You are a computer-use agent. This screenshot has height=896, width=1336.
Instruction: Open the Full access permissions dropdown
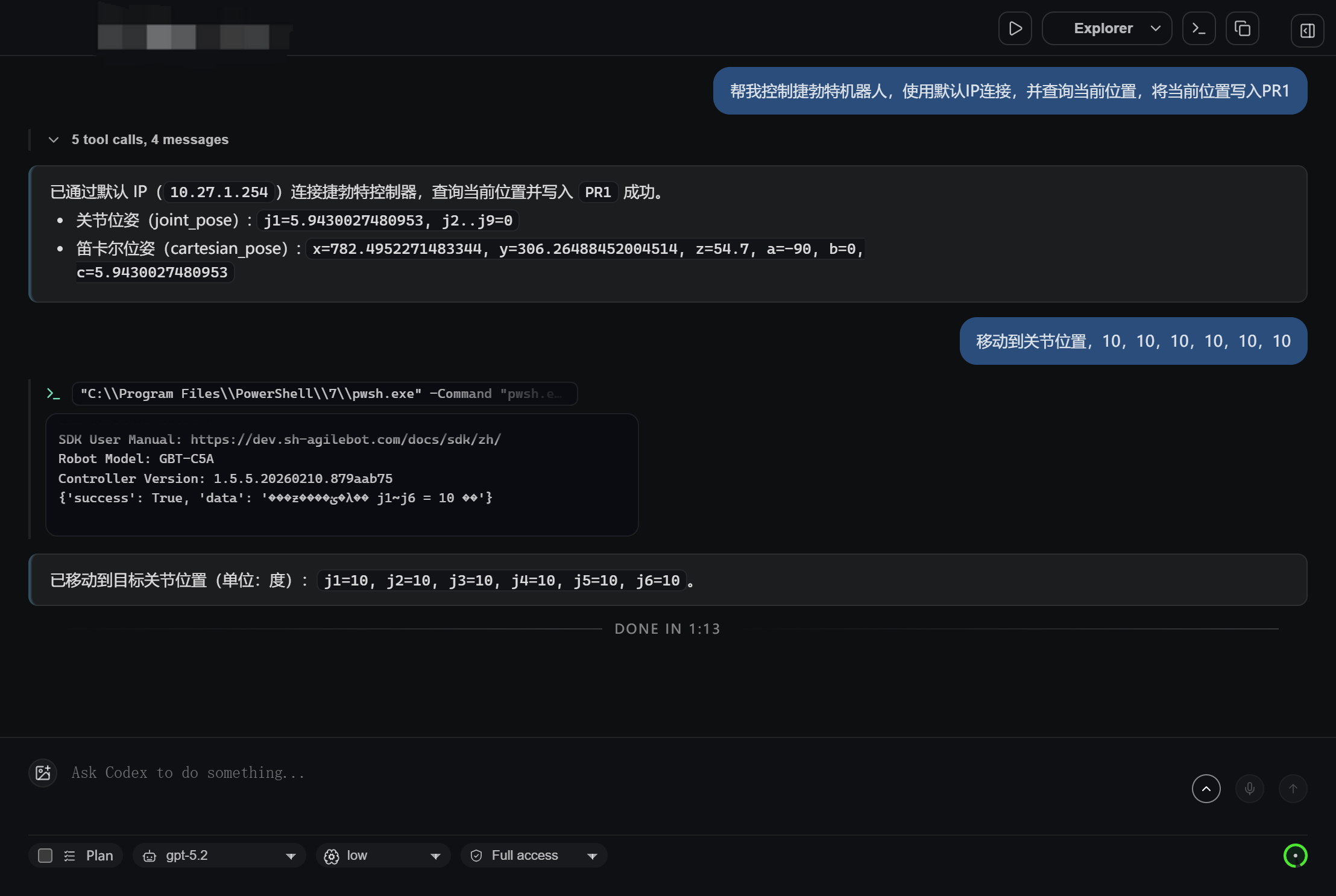click(x=534, y=856)
